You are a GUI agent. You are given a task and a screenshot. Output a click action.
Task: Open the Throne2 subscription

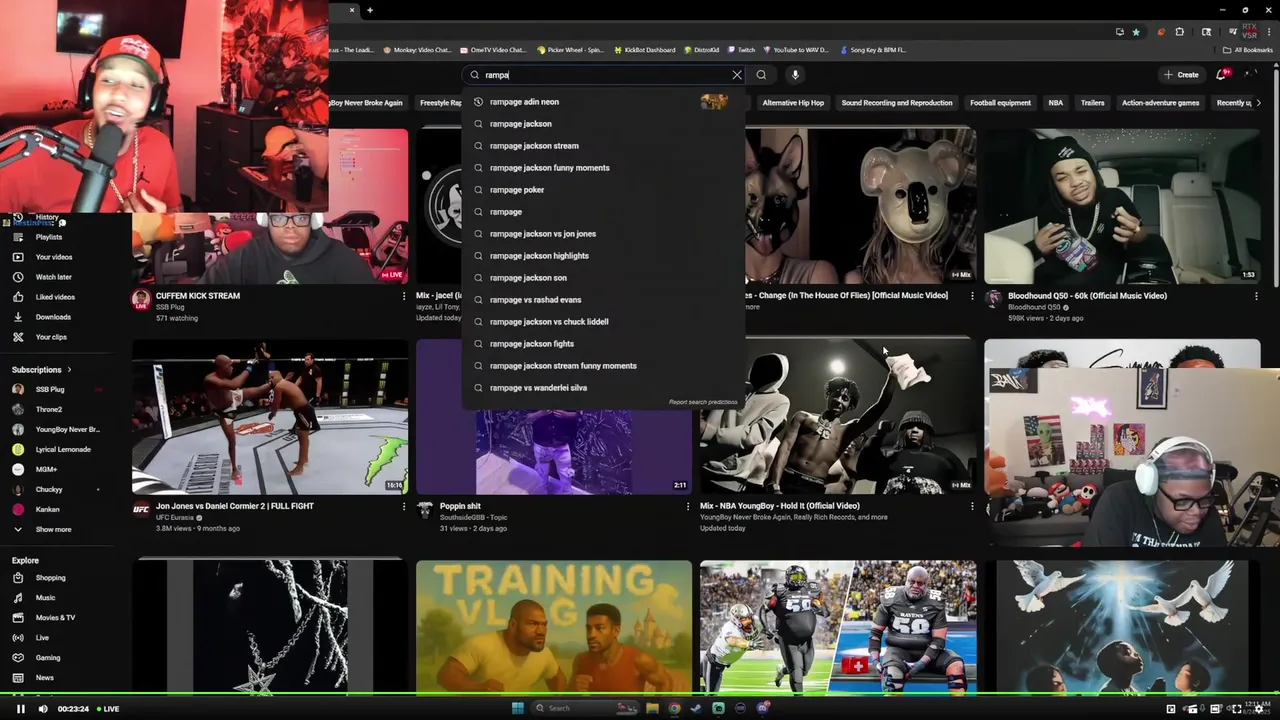pyautogui.click(x=49, y=409)
